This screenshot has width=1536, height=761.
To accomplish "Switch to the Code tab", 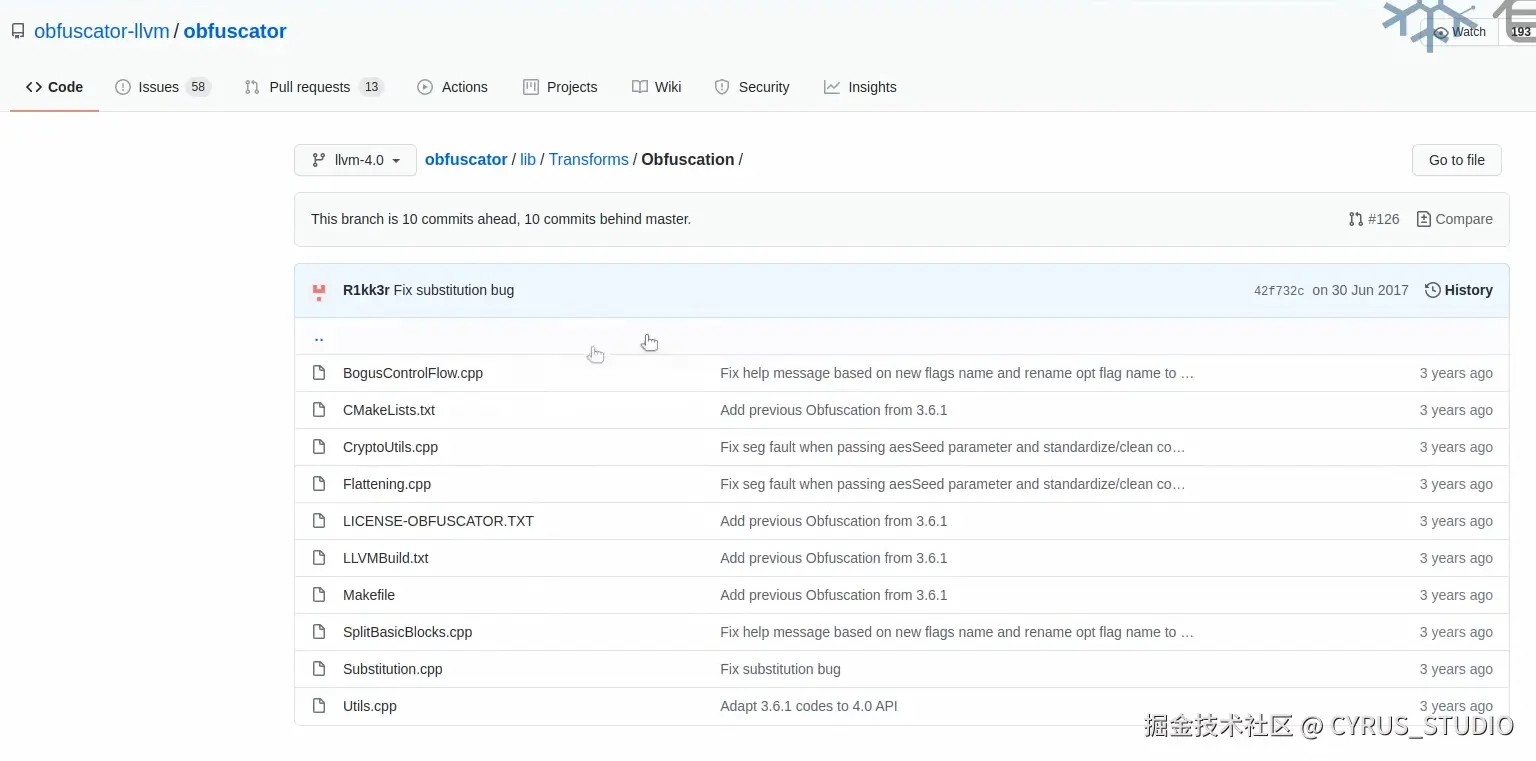I will pyautogui.click(x=54, y=87).
